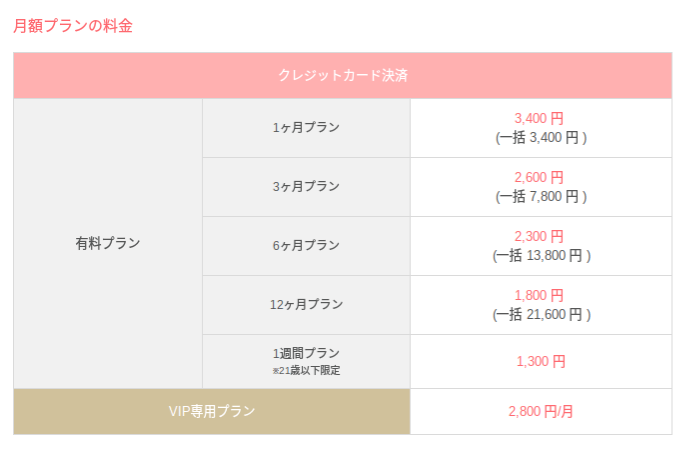
Task: Click the (一括 3,400 円) lump-sum text
Action: (541, 138)
